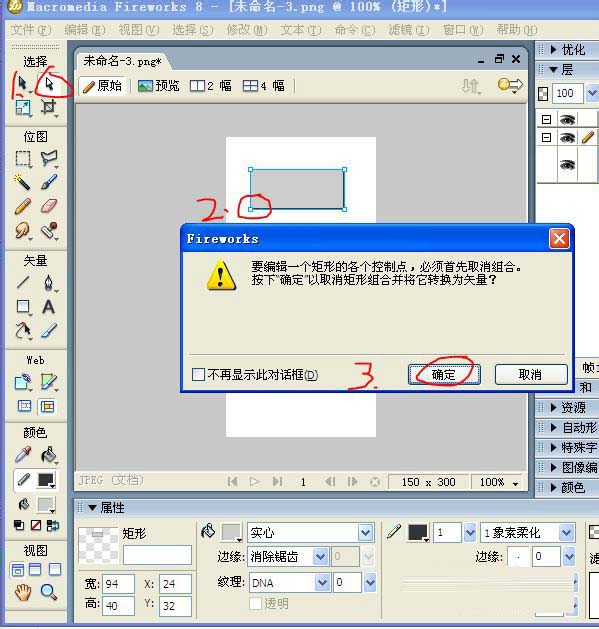Toggle visibility eye of top layer
Viewport: 599px width, 629px height.
567,119
